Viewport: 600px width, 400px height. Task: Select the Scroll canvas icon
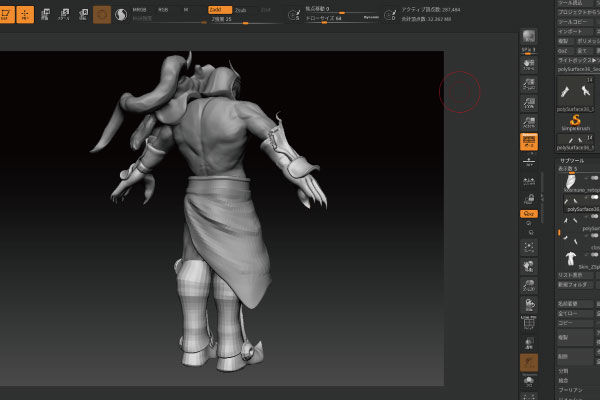tap(529, 65)
